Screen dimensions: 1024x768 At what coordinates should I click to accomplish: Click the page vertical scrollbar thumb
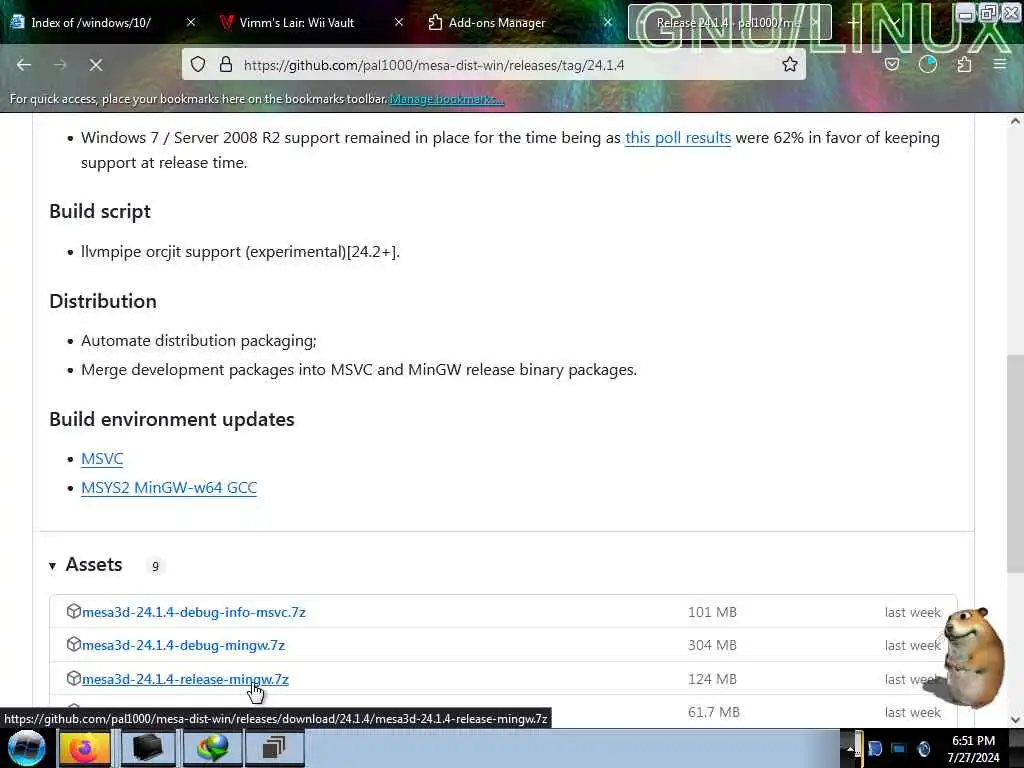[x=1015, y=464]
